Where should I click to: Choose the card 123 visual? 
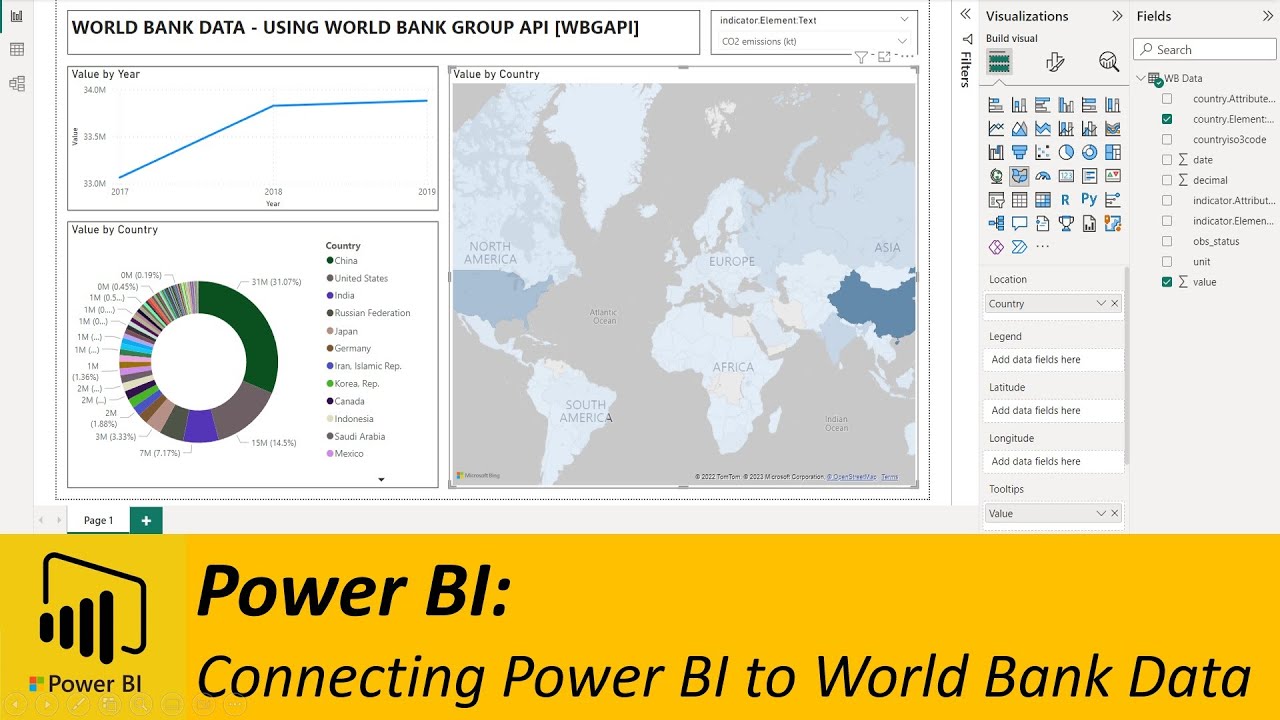coord(1066,176)
